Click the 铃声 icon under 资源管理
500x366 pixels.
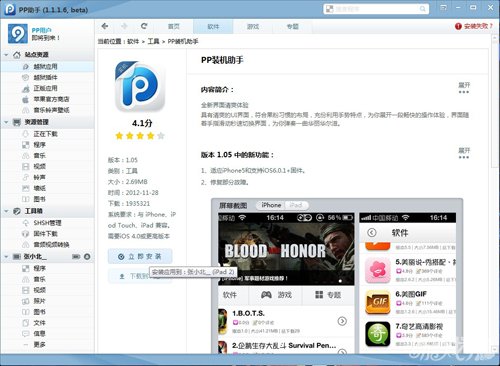26,177
